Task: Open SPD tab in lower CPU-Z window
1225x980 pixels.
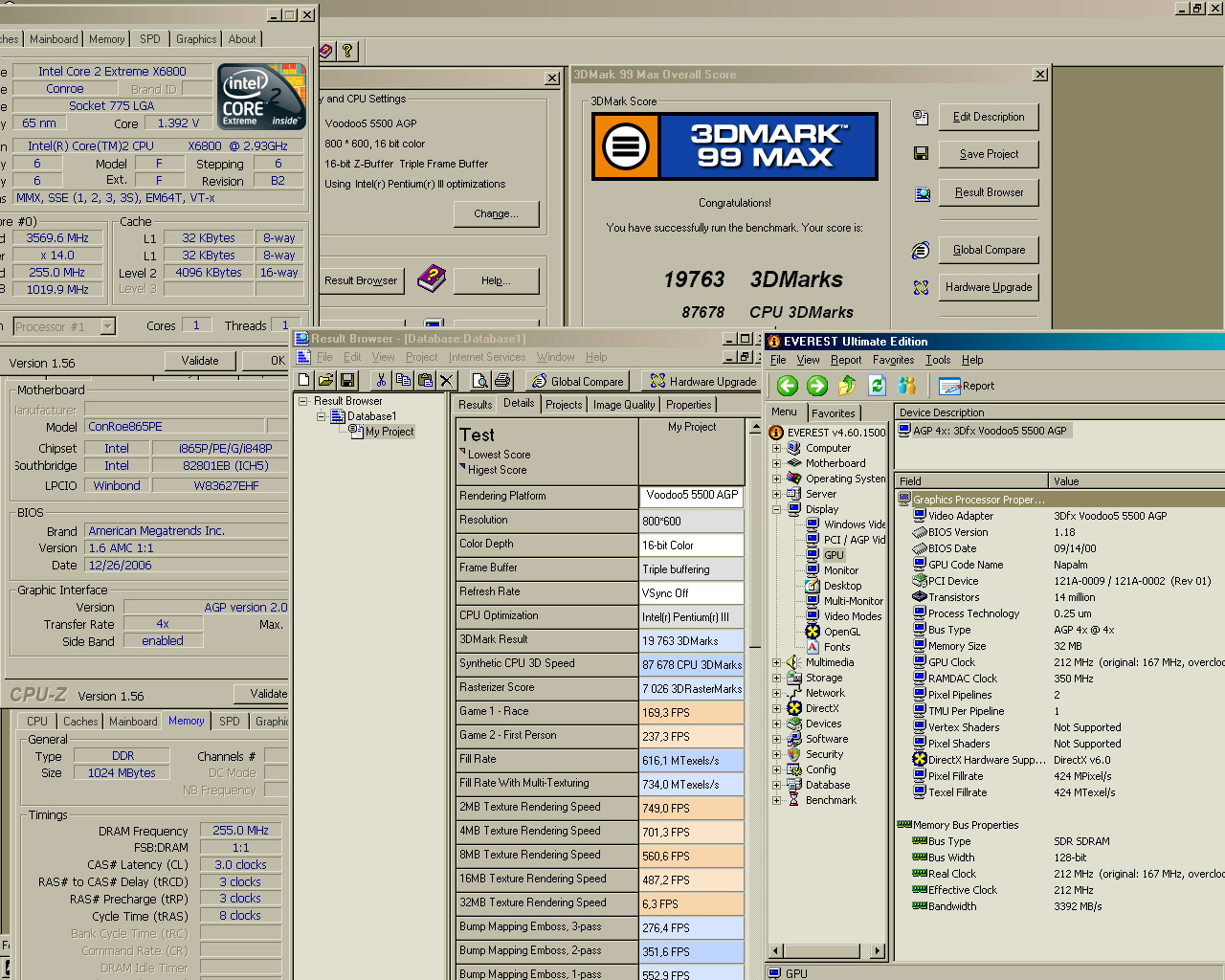Action: pyautogui.click(x=230, y=722)
